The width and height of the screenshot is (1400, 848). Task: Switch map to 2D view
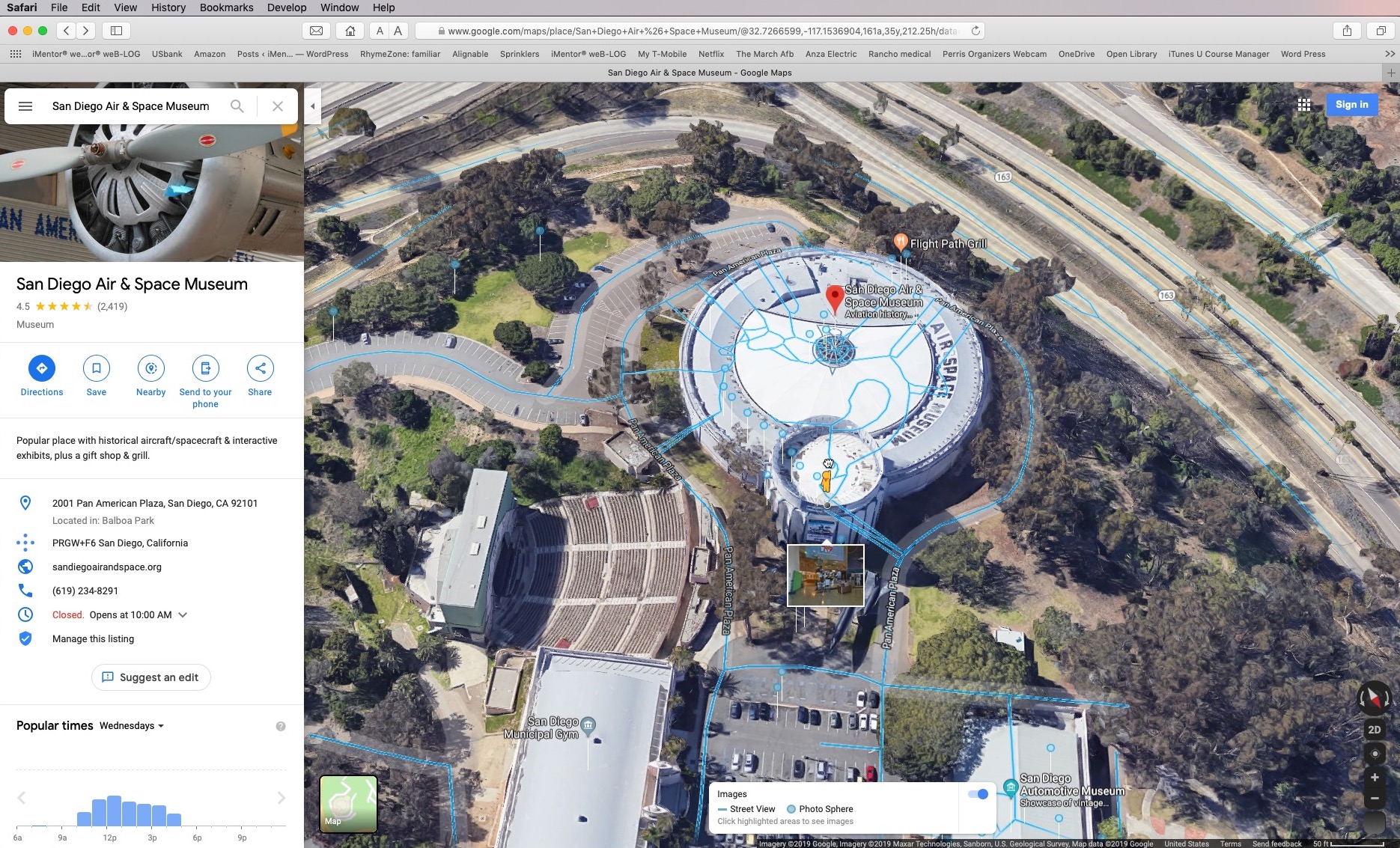tap(1375, 730)
